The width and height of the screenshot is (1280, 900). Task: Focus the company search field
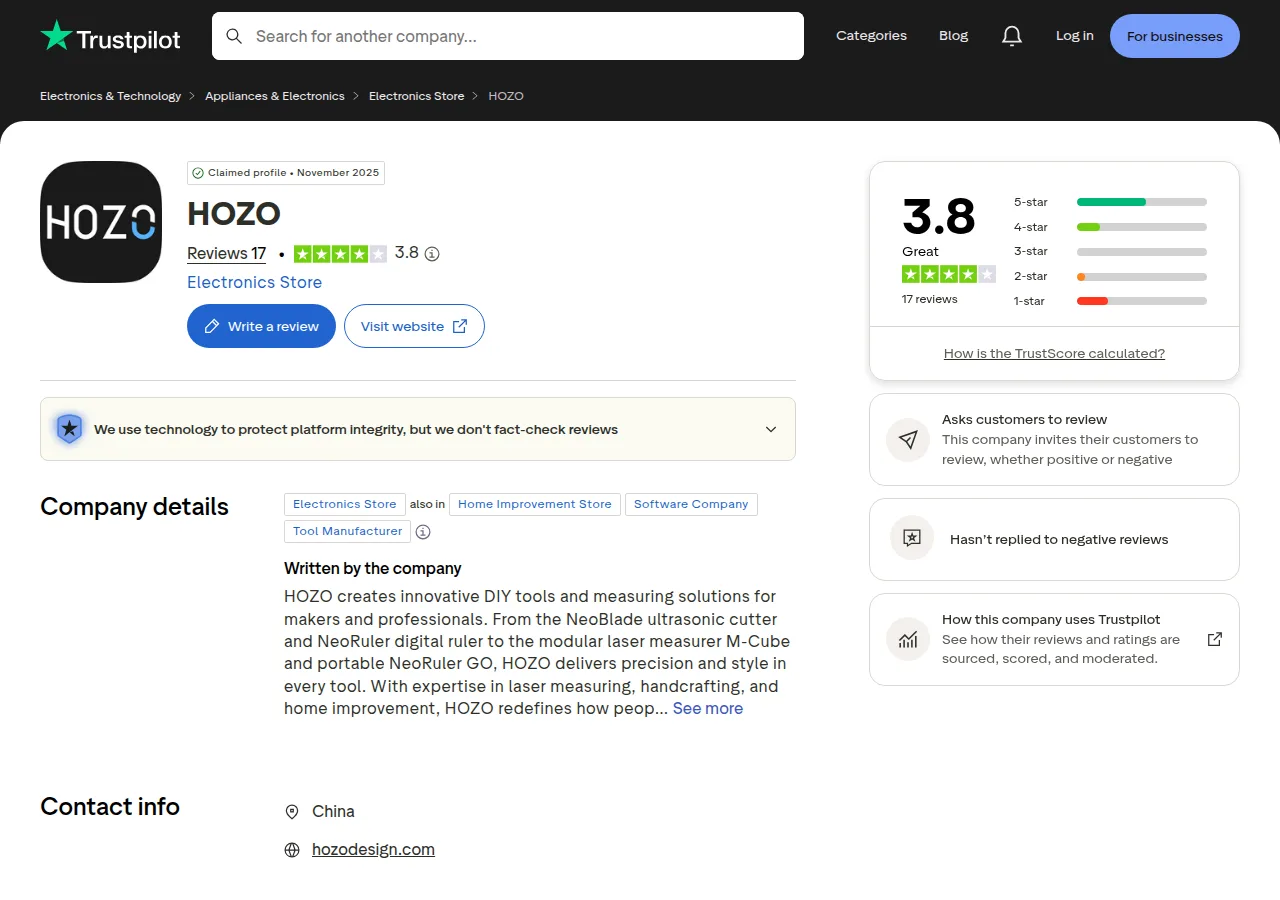pos(508,36)
